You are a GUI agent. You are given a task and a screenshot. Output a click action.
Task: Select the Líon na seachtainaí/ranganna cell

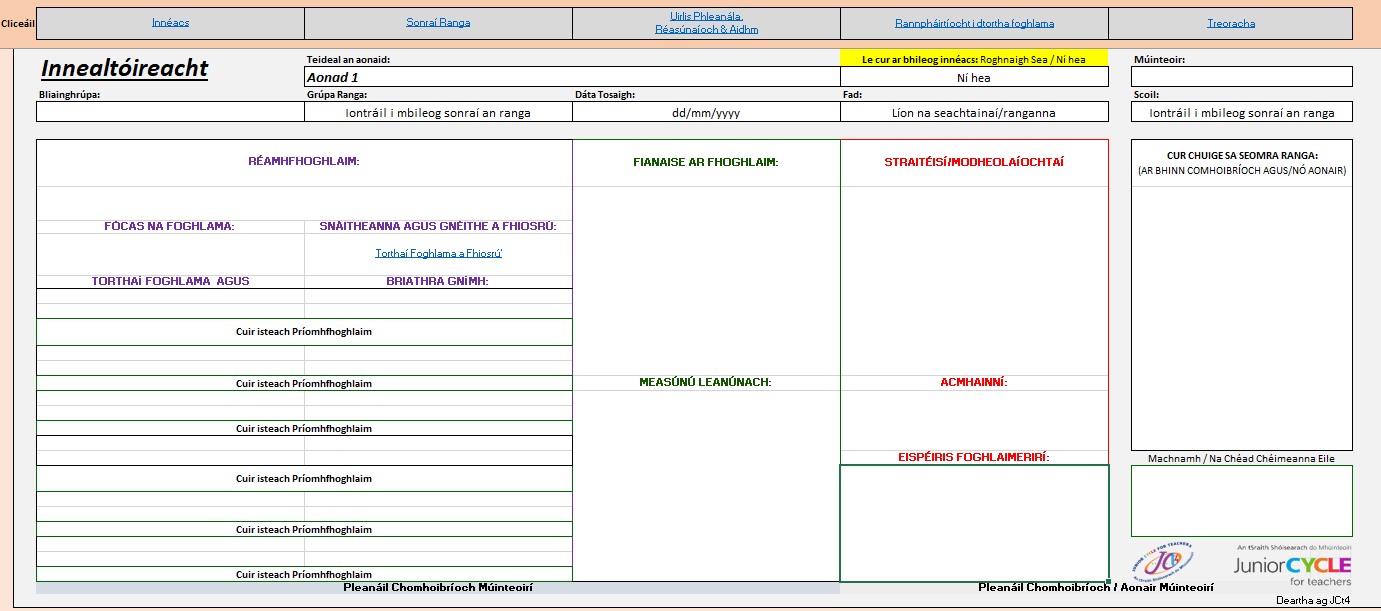(x=974, y=112)
